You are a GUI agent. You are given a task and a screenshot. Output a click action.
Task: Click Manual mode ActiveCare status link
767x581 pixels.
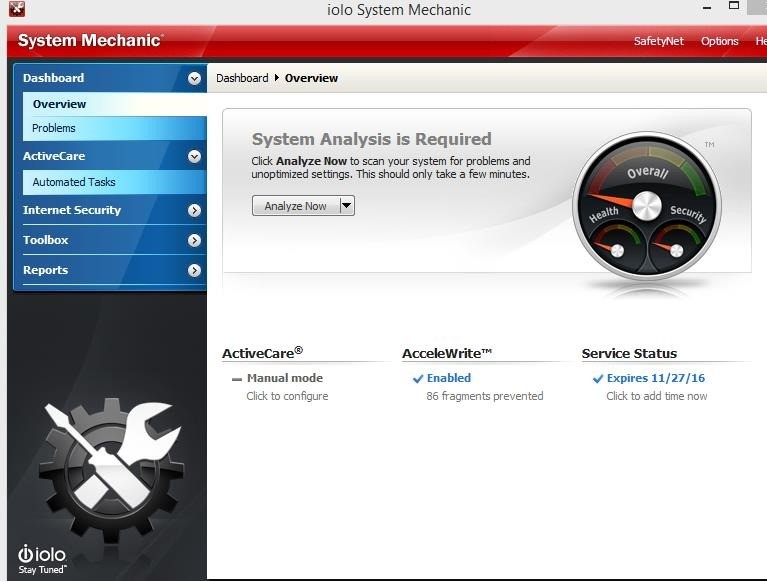tap(285, 378)
